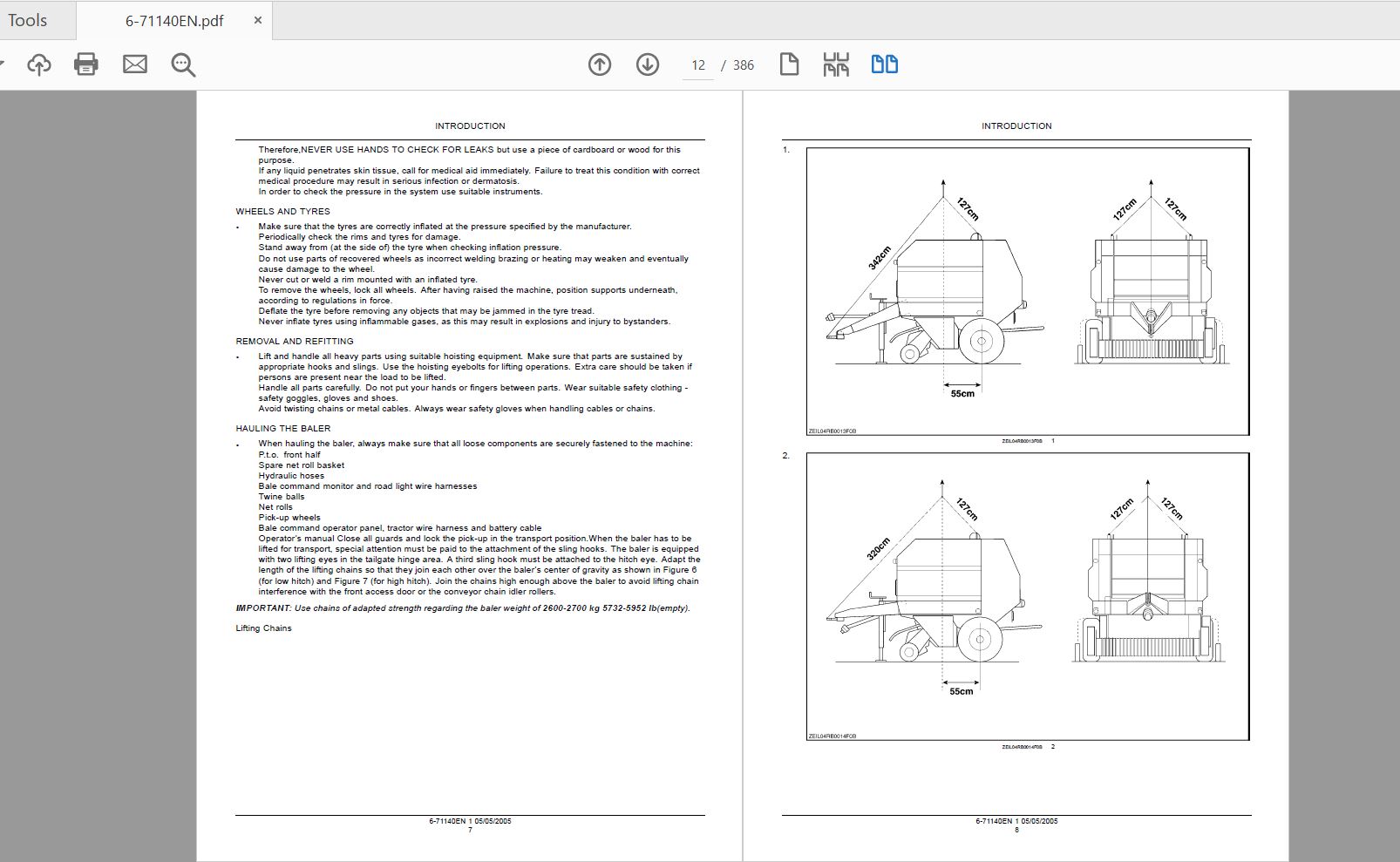Print the document
Viewport: 1400px width, 862px height.
pyautogui.click(x=85, y=64)
